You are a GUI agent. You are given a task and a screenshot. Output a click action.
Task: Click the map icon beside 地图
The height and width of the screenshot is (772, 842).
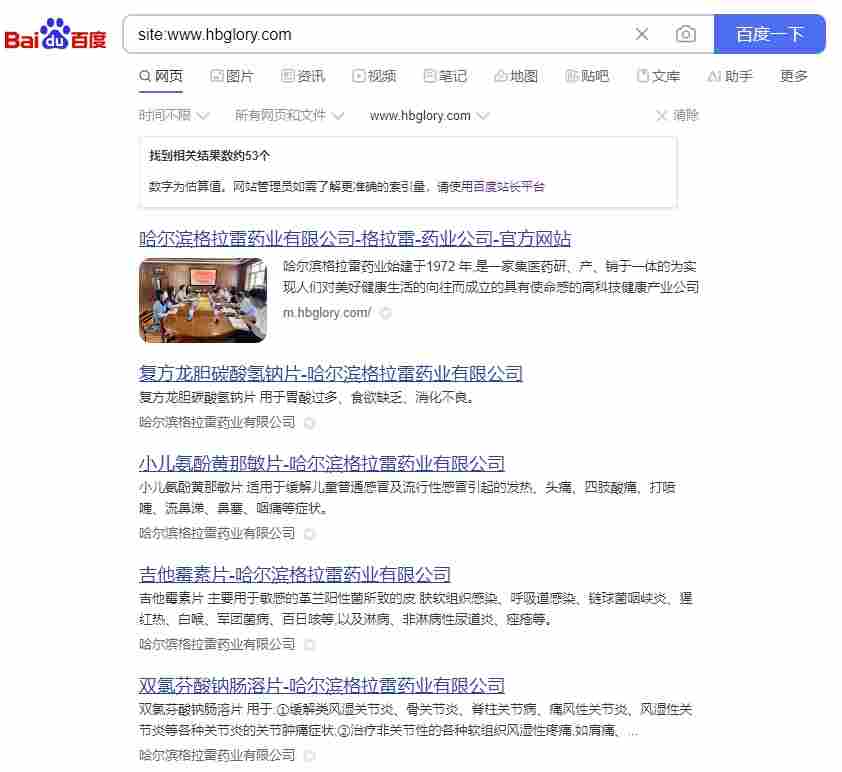coord(501,75)
